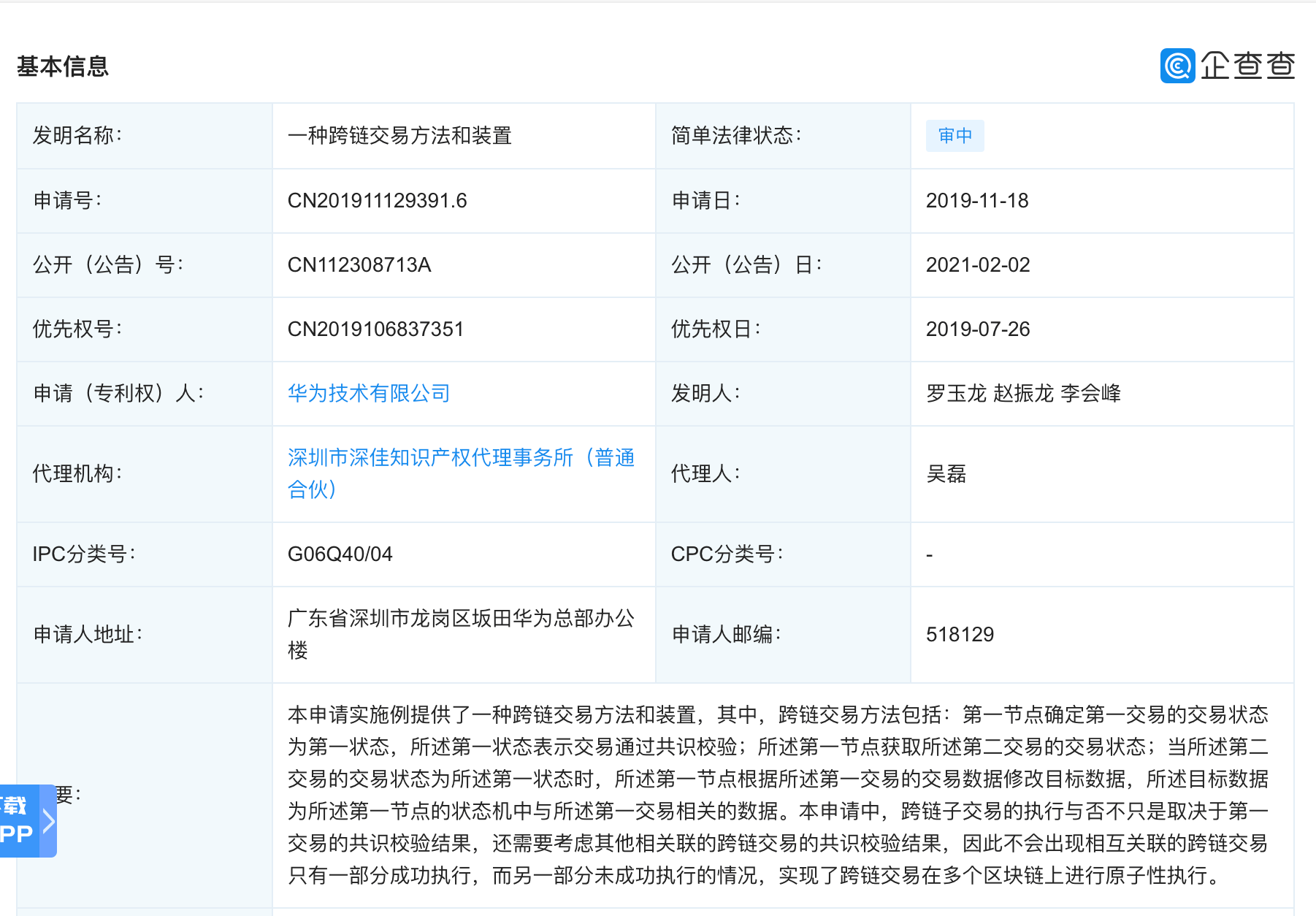Click the agent name 吴磊

(946, 473)
